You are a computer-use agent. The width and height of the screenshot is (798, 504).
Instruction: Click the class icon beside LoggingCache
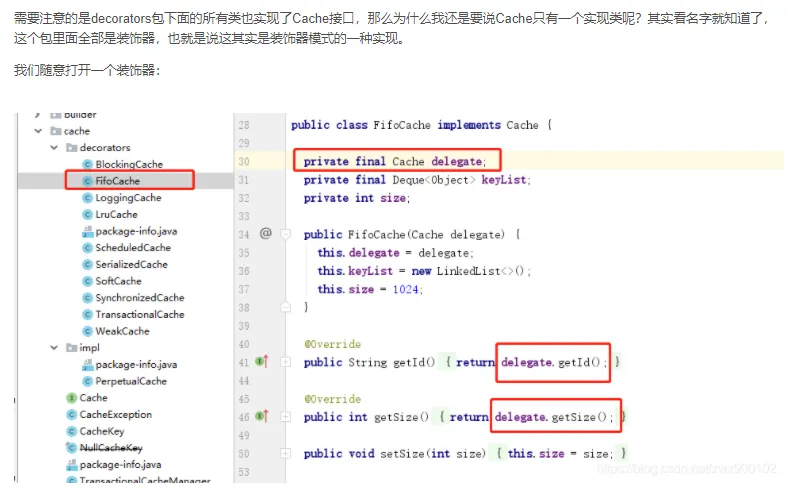(x=88, y=198)
